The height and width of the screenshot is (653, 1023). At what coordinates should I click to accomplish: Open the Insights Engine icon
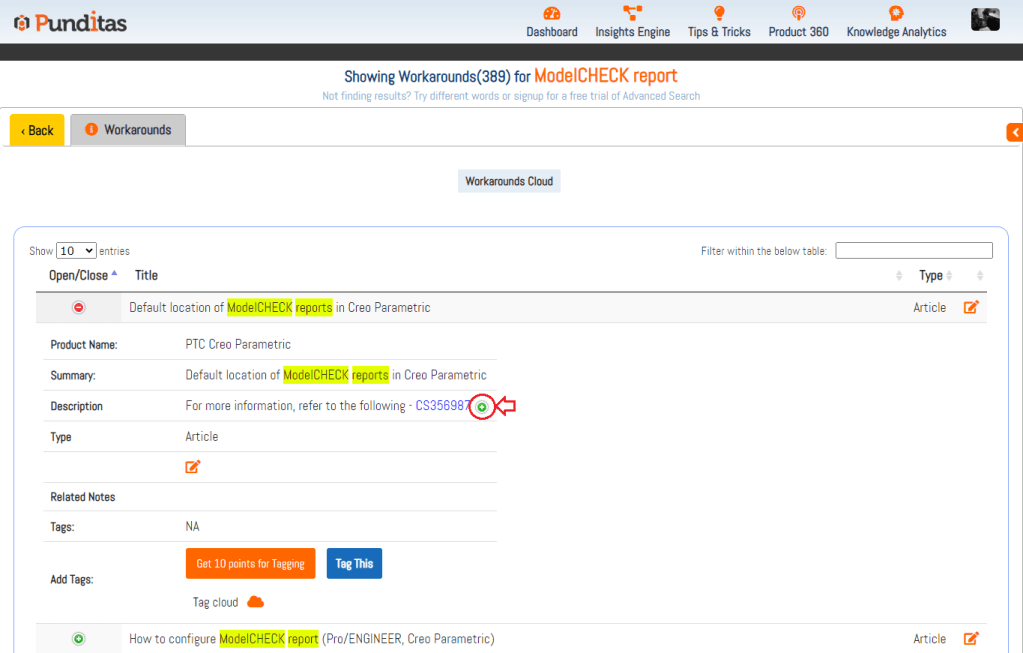click(632, 13)
